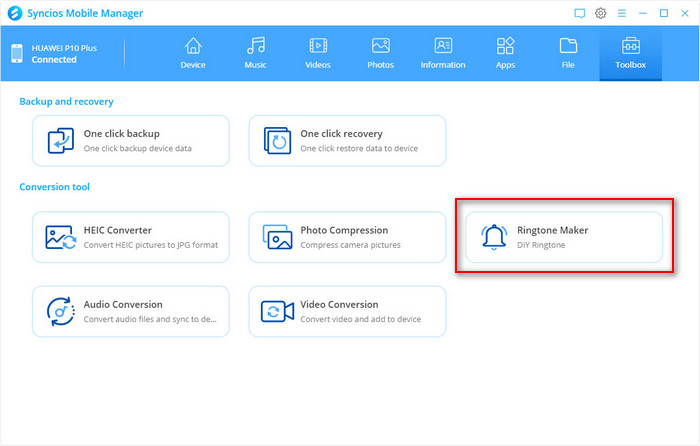This screenshot has width=700, height=446.
Task: Click the One click backup icon
Action: tap(61, 141)
